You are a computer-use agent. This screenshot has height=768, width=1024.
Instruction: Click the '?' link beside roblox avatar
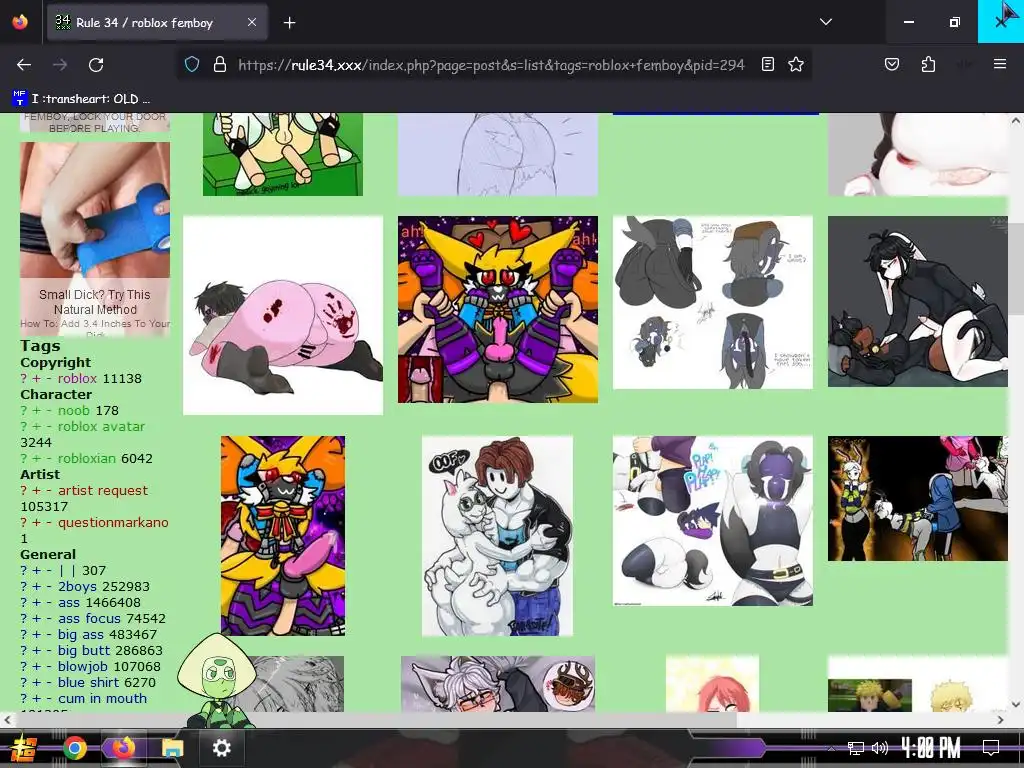pos(24,426)
